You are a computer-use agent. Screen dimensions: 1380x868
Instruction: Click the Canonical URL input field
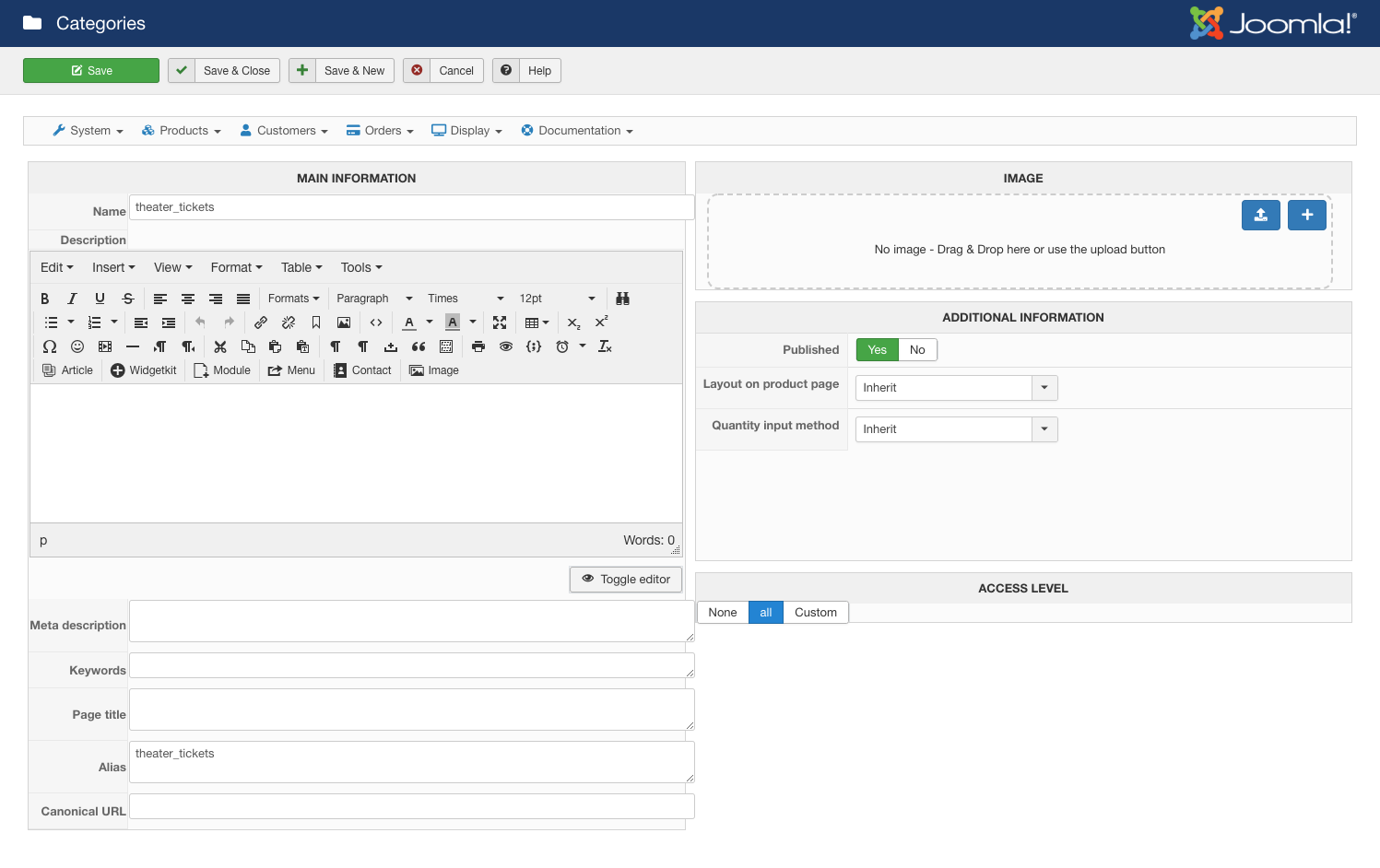[412, 807]
